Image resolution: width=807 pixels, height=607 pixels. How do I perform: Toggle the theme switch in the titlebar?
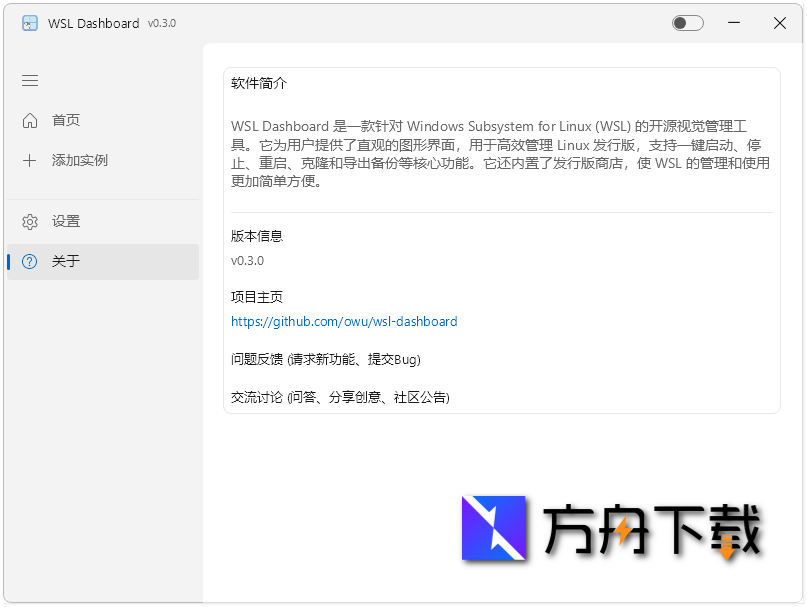[687, 22]
